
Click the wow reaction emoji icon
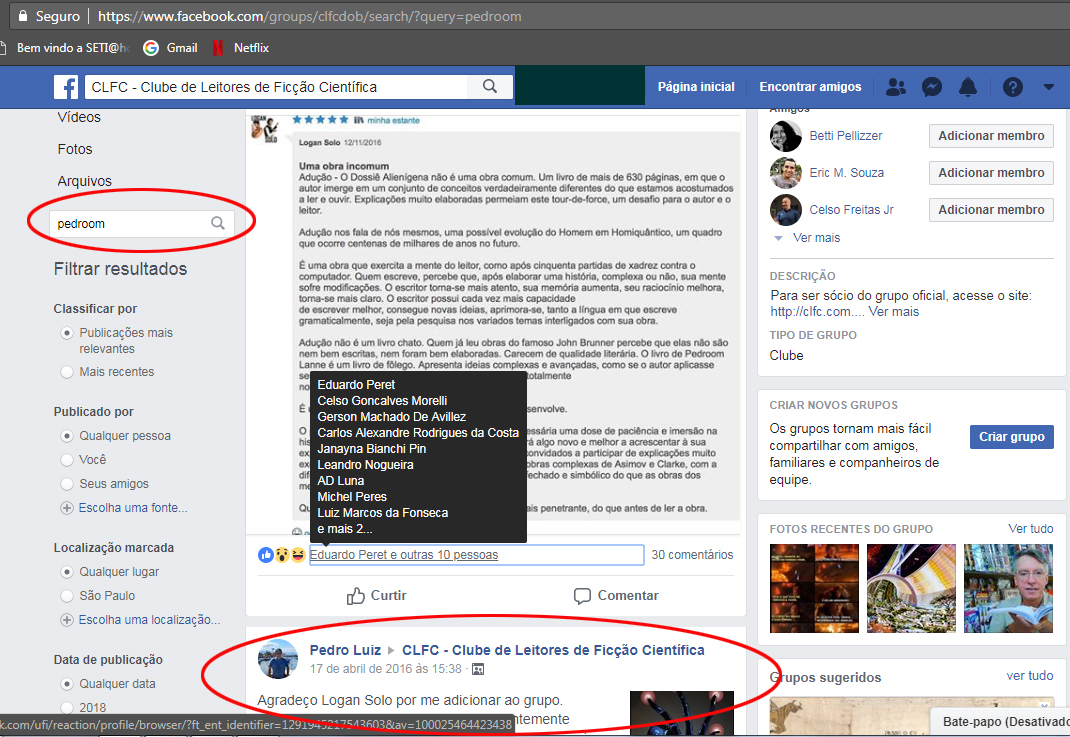coord(282,555)
